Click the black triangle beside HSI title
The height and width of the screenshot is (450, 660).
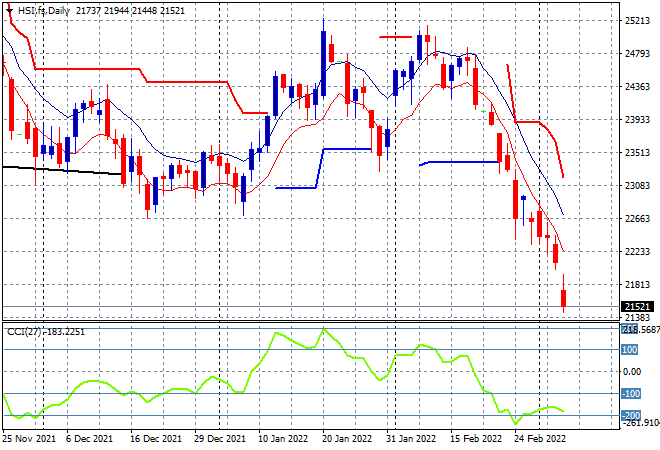9,10
